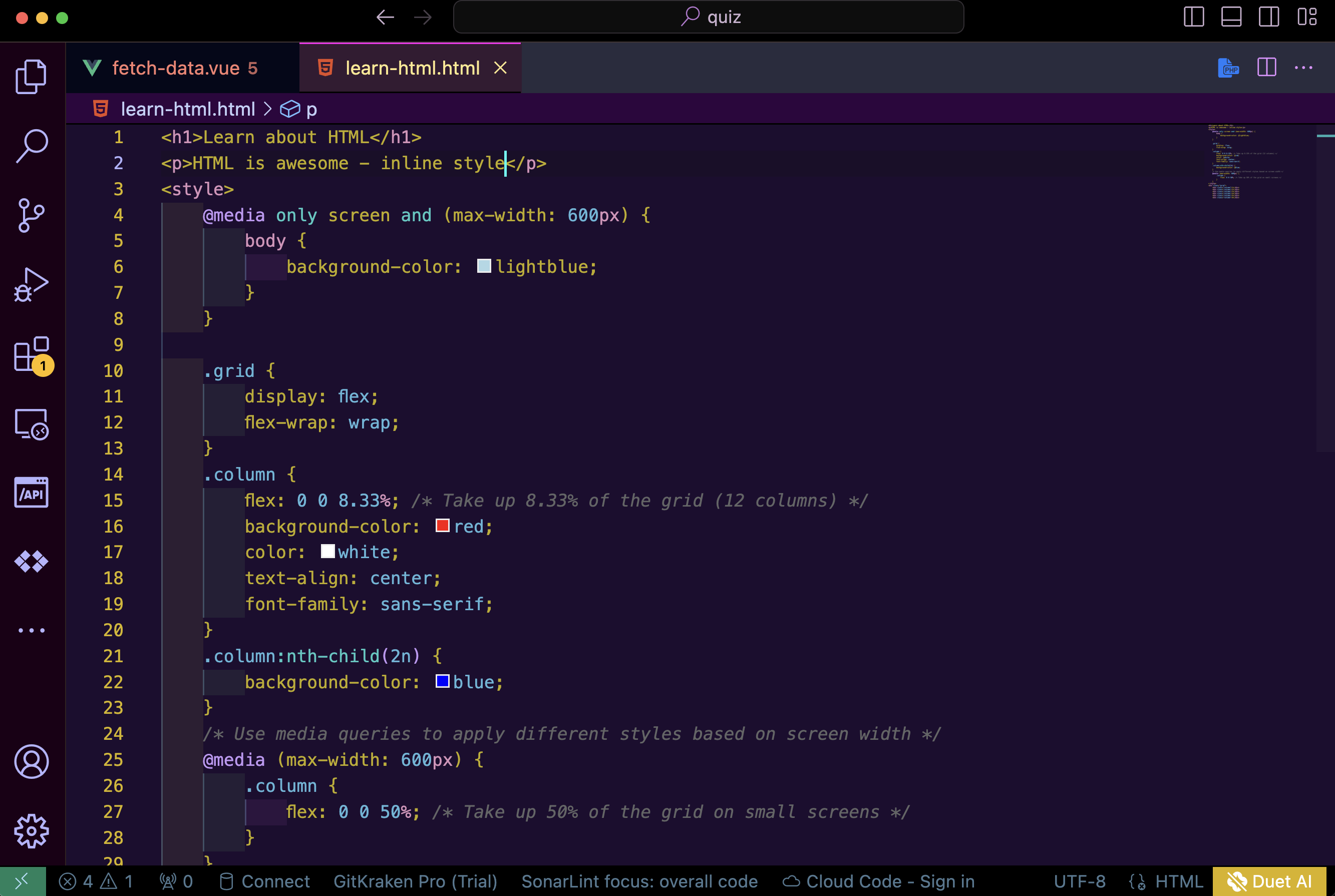Toggle Primary Side Bar layout button
Image resolution: width=1335 pixels, height=896 pixels.
(1193, 17)
